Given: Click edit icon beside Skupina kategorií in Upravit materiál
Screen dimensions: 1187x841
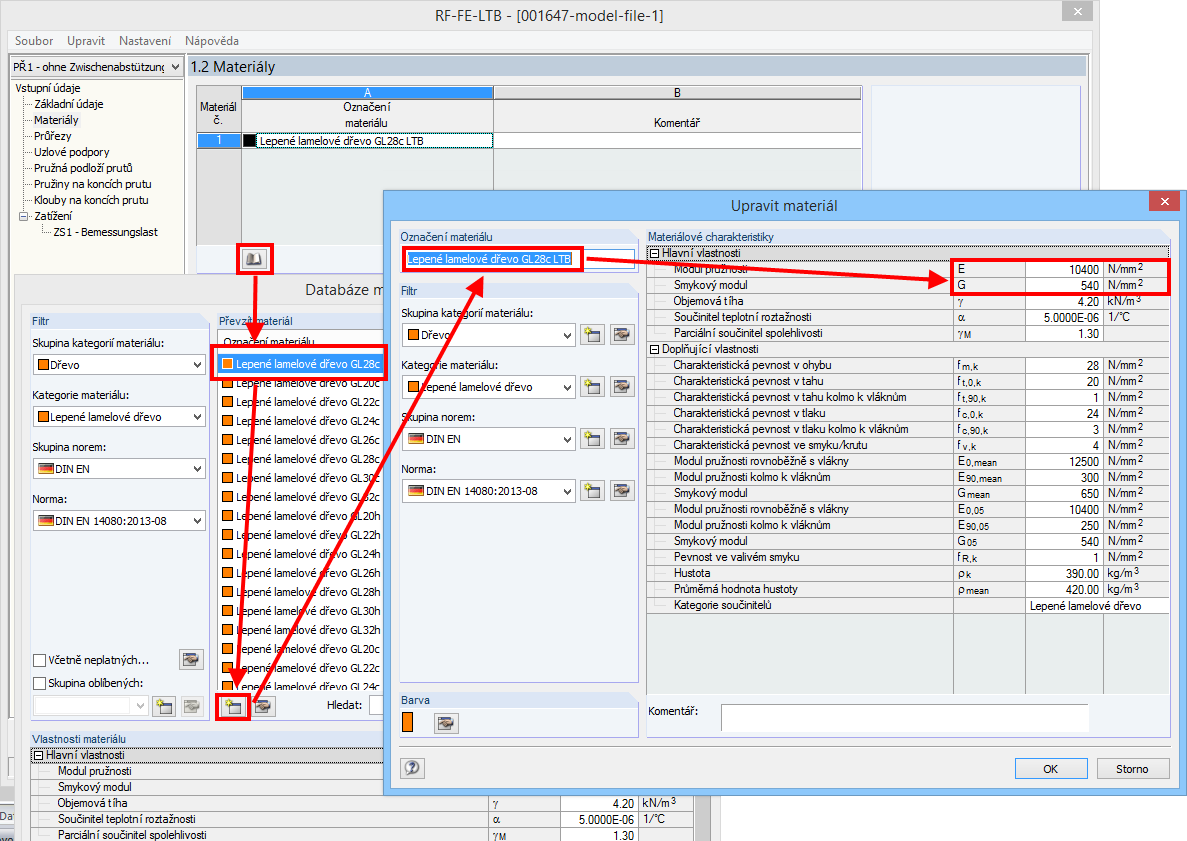Looking at the screenshot, I should pyautogui.click(x=622, y=335).
